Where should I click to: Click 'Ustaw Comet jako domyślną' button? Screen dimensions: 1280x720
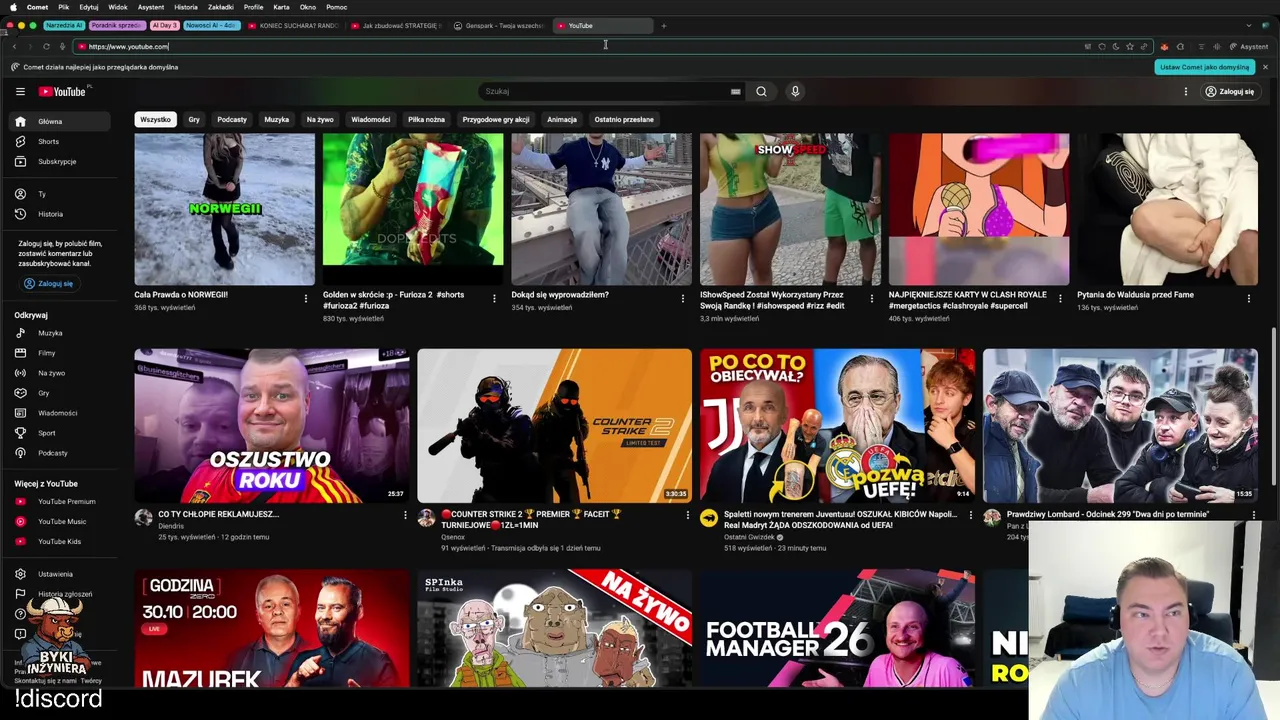pyautogui.click(x=1205, y=67)
